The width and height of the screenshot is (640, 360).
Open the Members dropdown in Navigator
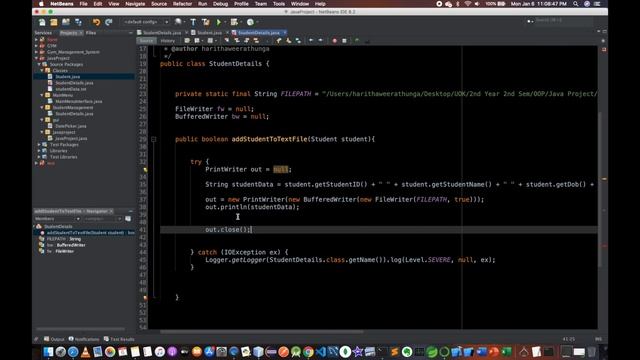pyautogui.click(x=57, y=219)
